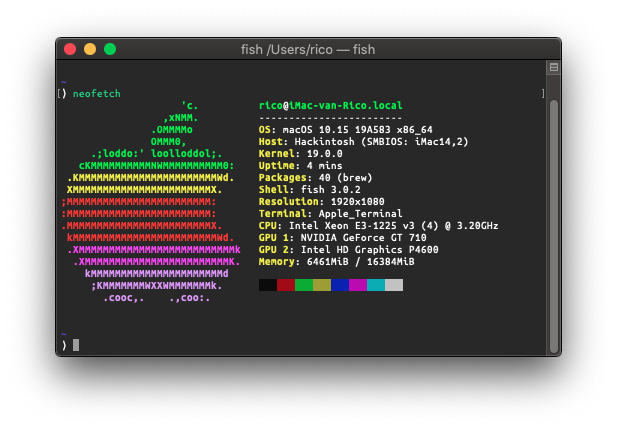617x430 pixels.
Task: Click the 'Shell: fish 3.0.2' line
Action: (309, 190)
